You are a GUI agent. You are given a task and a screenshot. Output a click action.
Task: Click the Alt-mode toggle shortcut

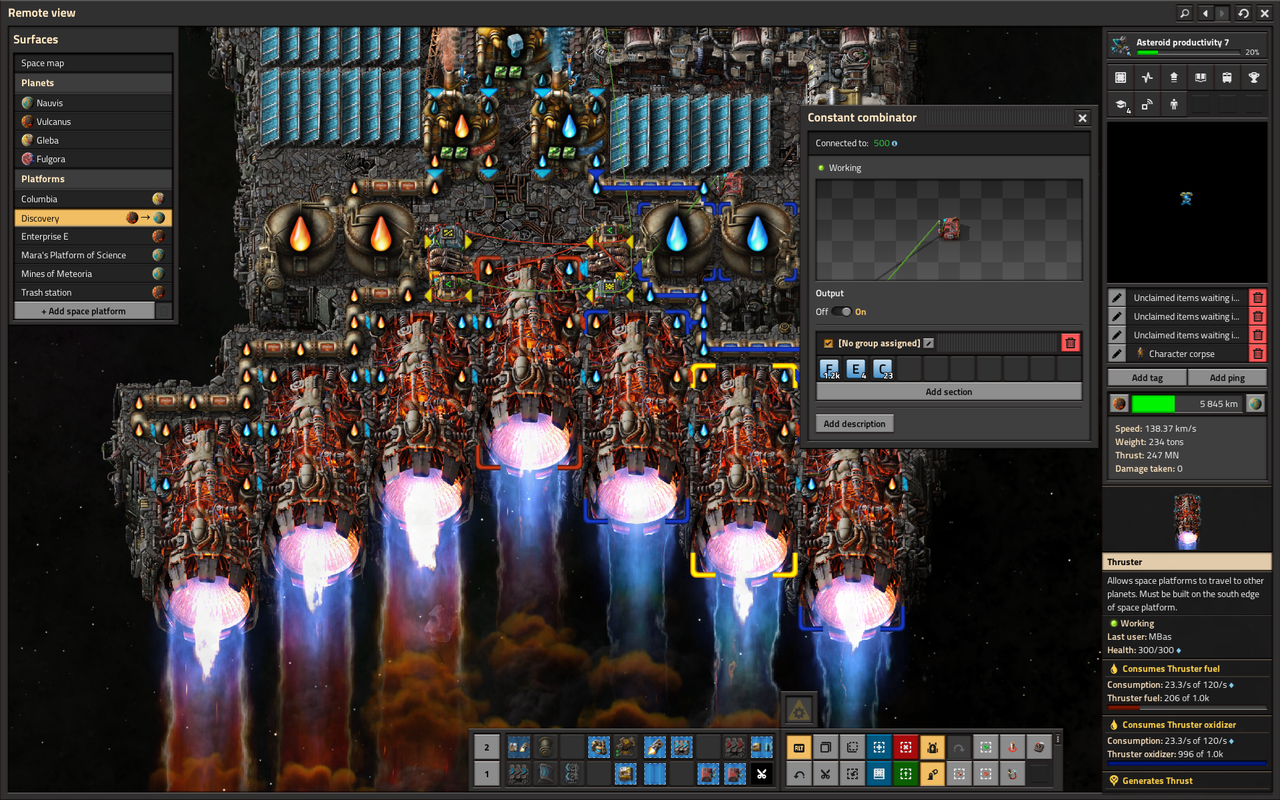click(799, 747)
